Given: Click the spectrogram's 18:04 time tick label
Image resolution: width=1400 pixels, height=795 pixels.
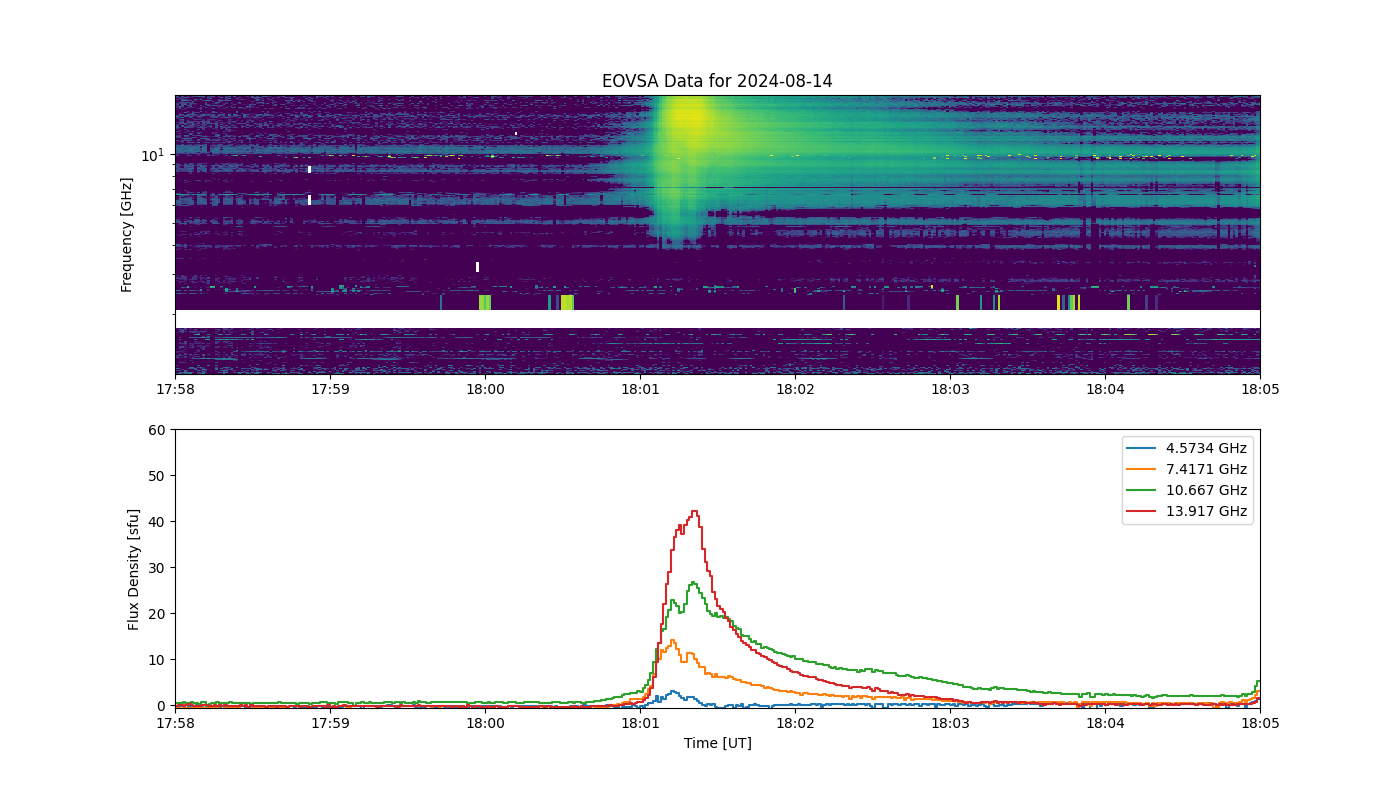Looking at the screenshot, I should (1105, 389).
